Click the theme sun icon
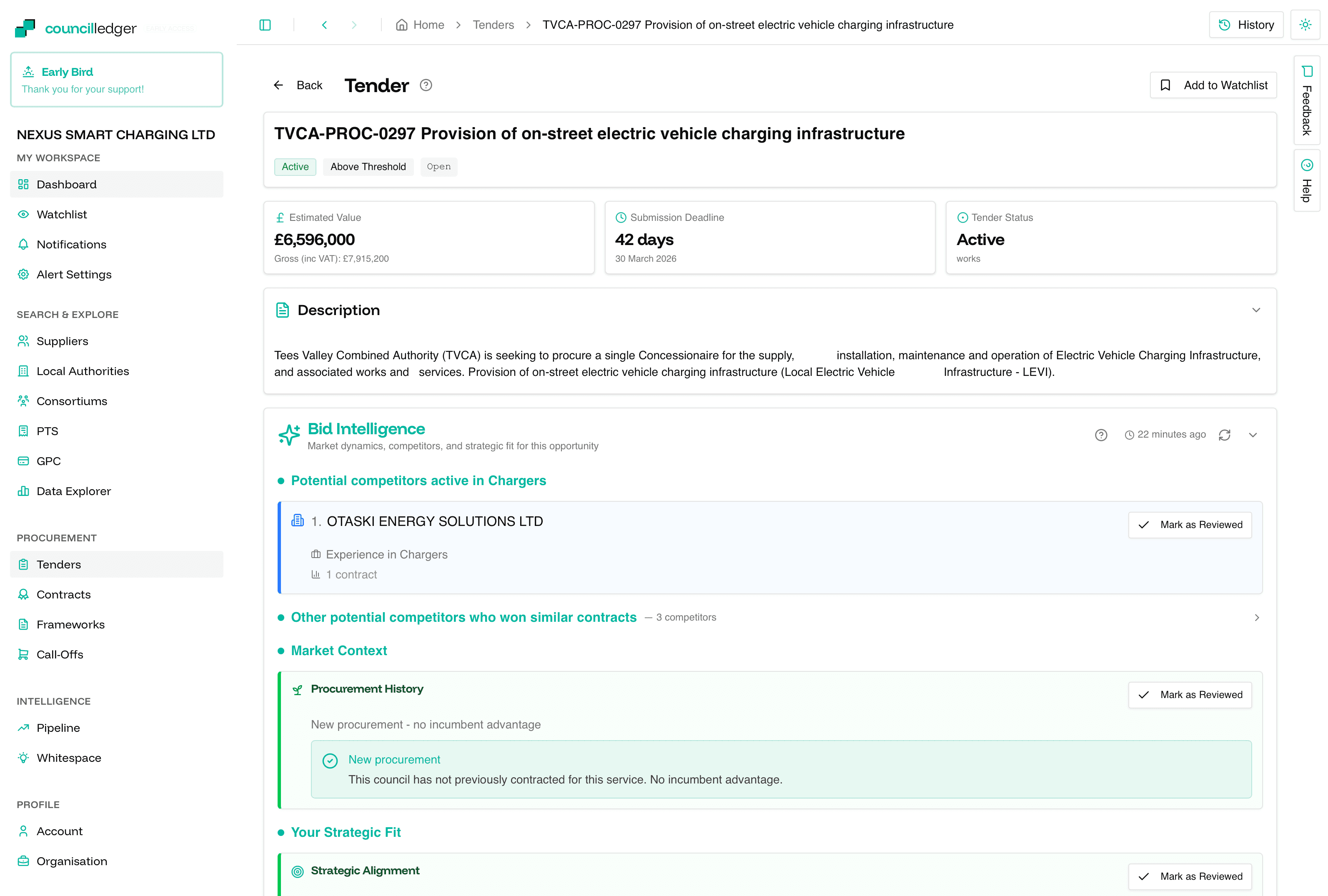 pos(1305,25)
